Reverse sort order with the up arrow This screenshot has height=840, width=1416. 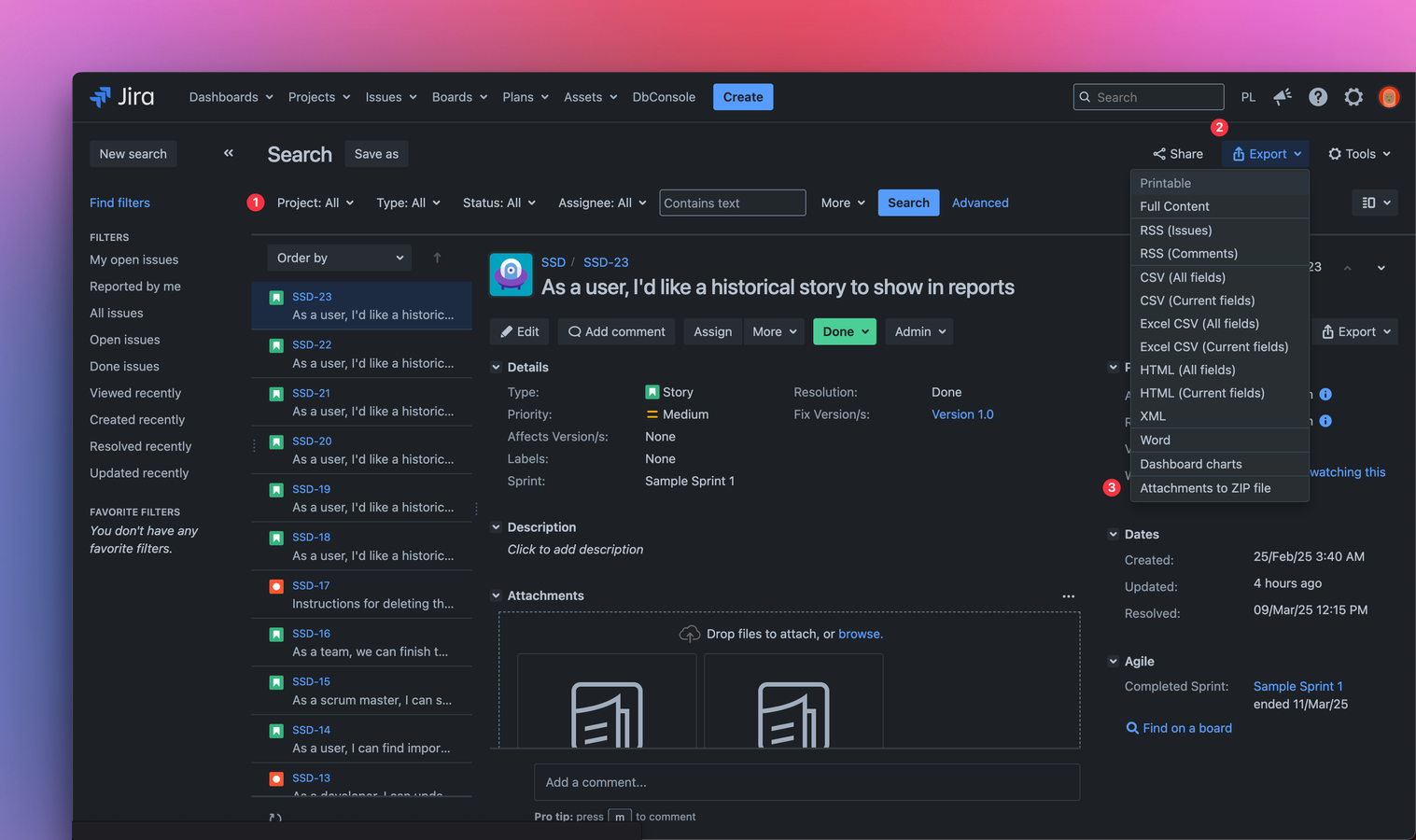click(437, 258)
